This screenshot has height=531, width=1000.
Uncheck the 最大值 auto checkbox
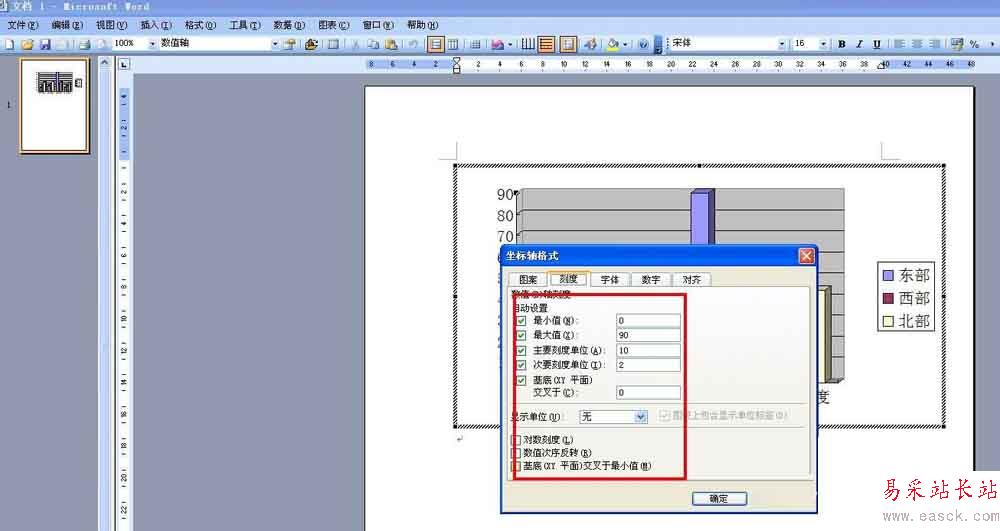point(521,335)
